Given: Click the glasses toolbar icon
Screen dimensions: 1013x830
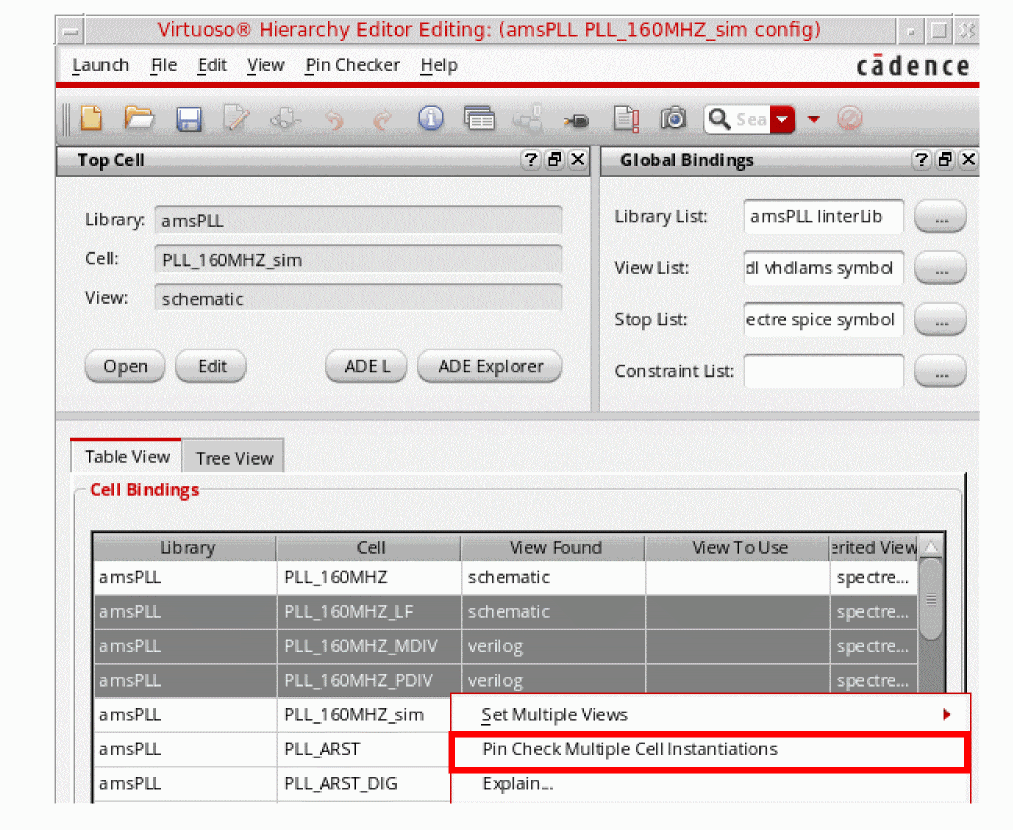Looking at the screenshot, I should click(x=286, y=119).
